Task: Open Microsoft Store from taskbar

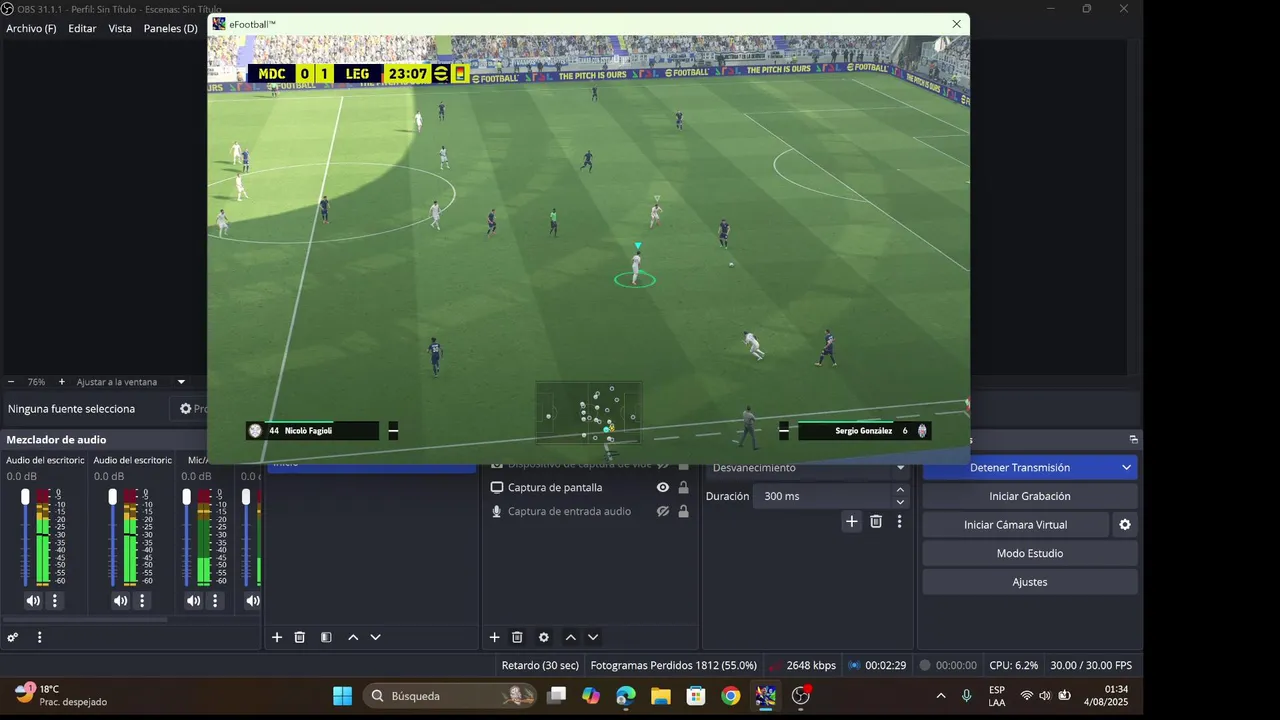Action: point(696,696)
